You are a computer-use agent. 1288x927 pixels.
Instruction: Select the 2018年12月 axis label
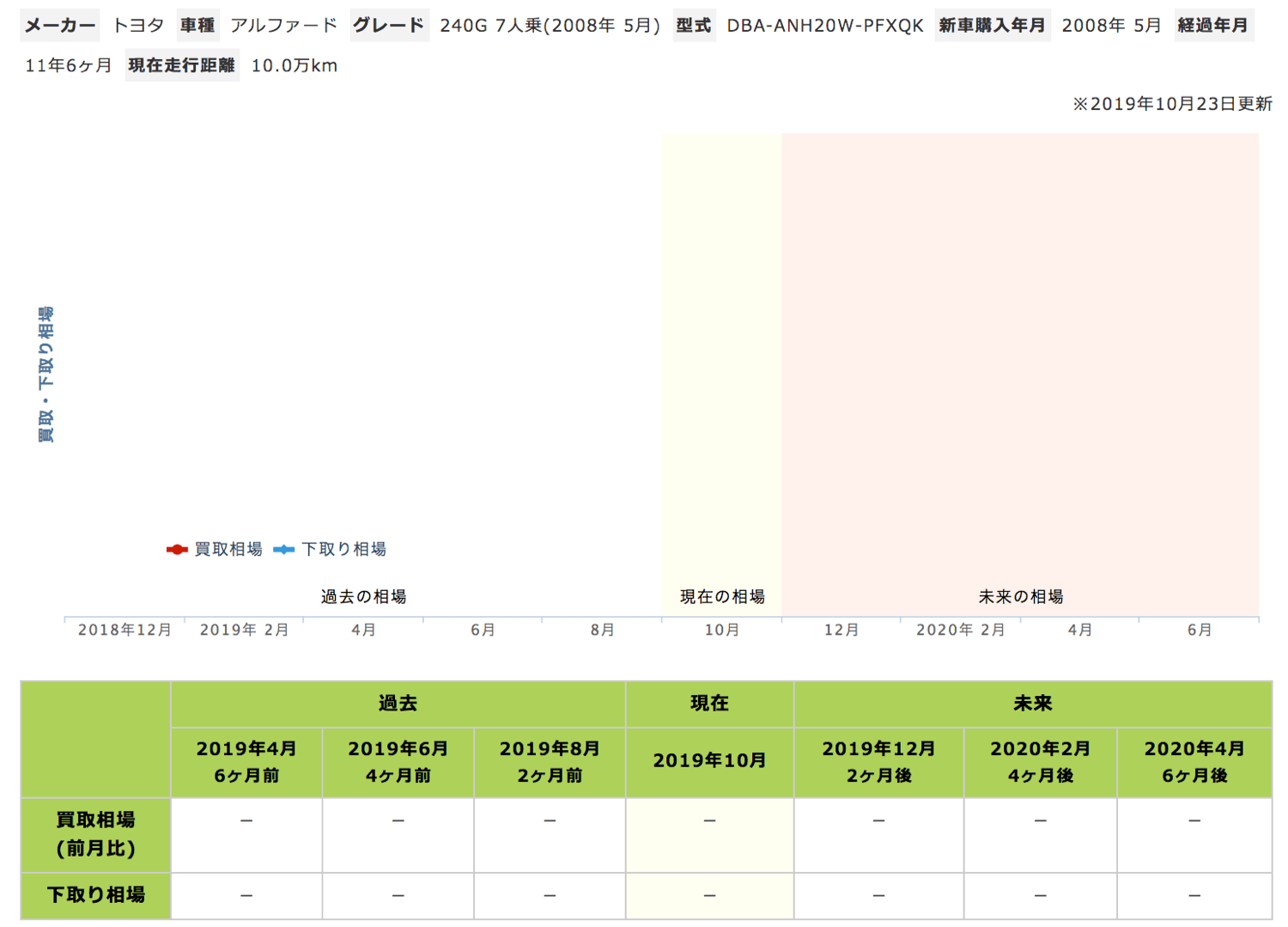(x=125, y=630)
